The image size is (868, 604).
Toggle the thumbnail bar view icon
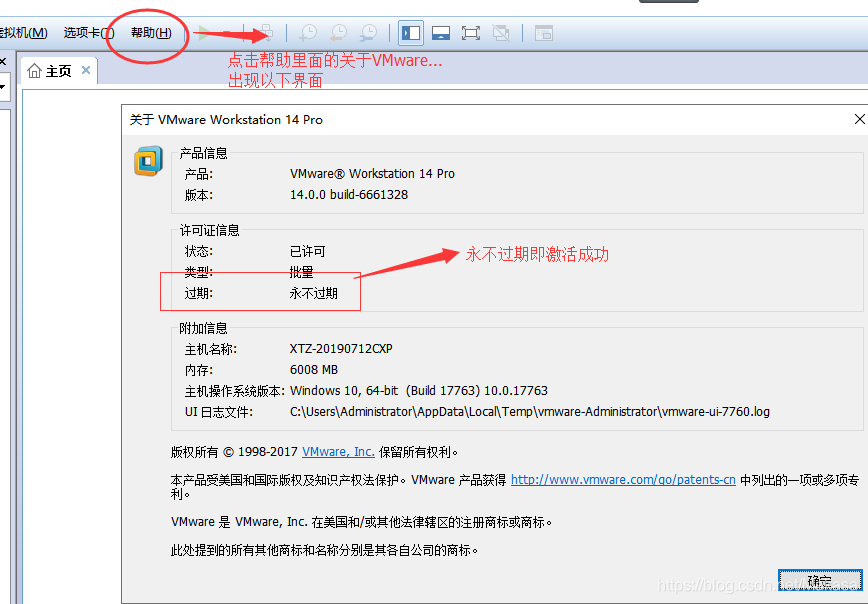pos(441,33)
